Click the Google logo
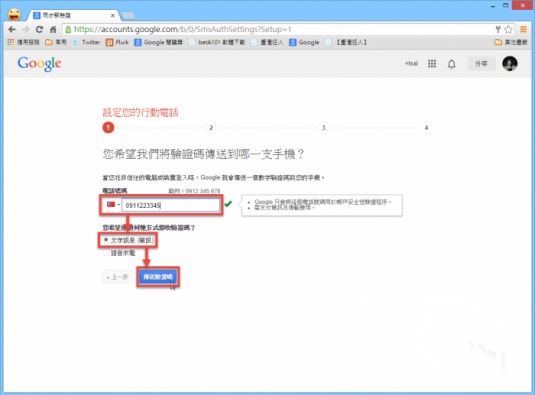The image size is (535, 395). click(x=40, y=63)
